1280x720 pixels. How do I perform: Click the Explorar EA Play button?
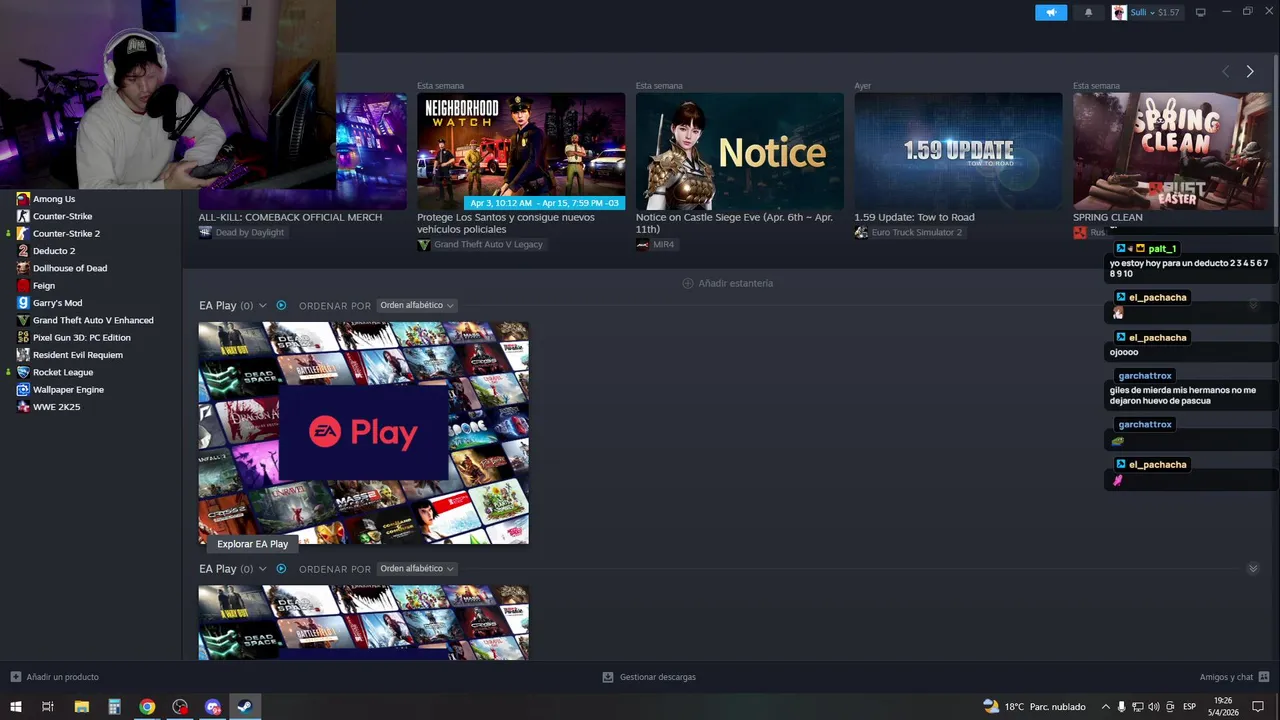coord(252,544)
